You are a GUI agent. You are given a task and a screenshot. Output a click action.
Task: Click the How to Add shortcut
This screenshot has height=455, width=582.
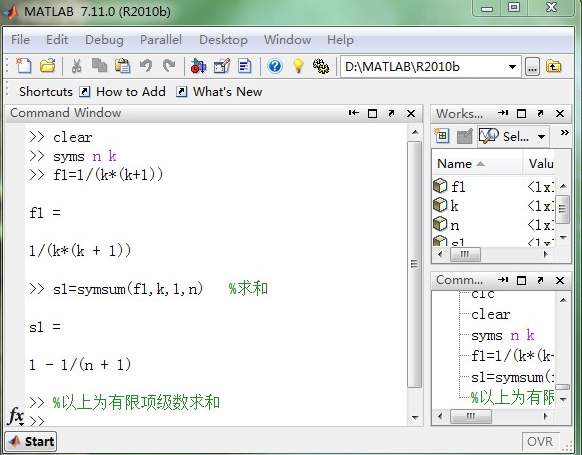(x=122, y=91)
